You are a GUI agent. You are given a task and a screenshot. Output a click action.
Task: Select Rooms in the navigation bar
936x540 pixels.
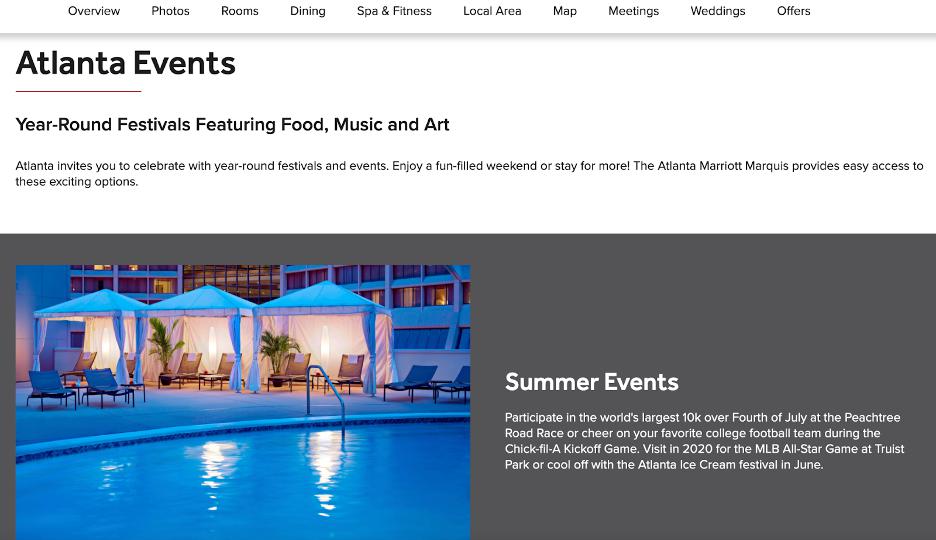click(240, 11)
